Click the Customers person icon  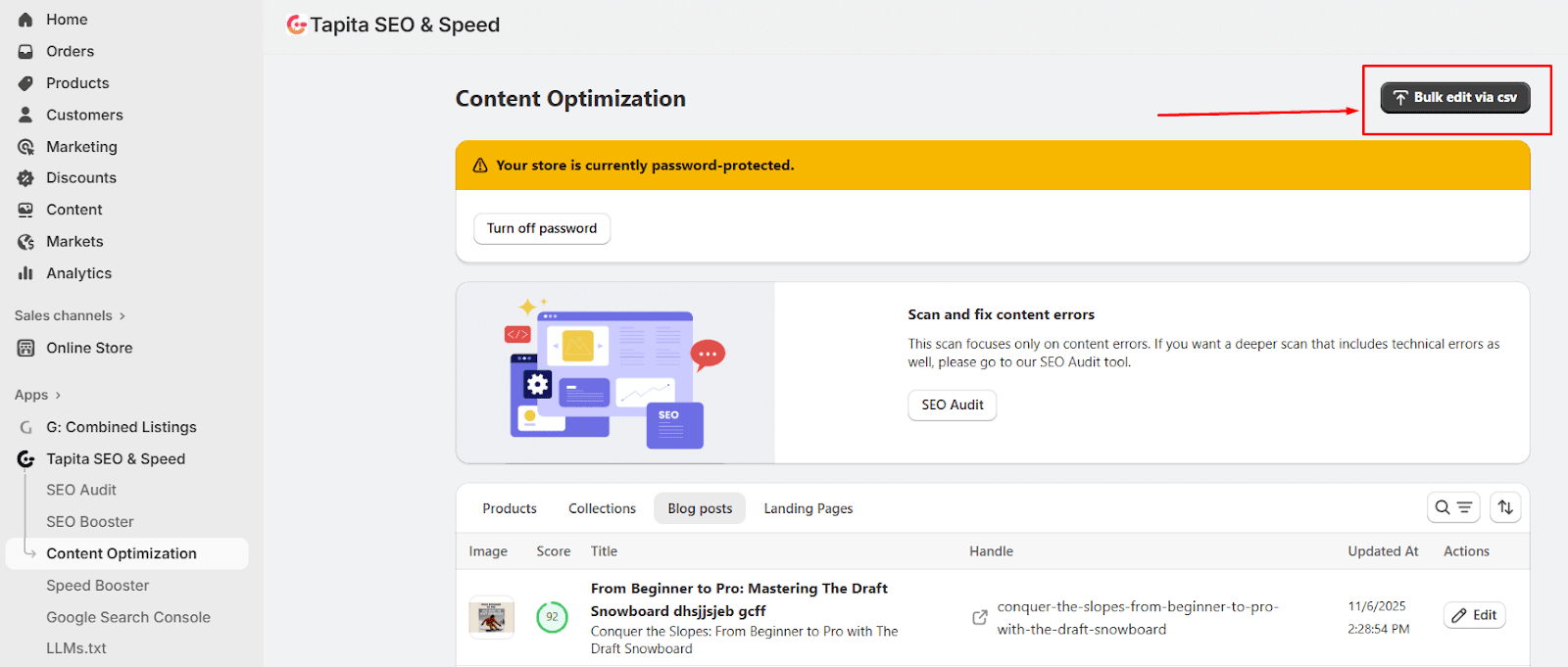25,115
